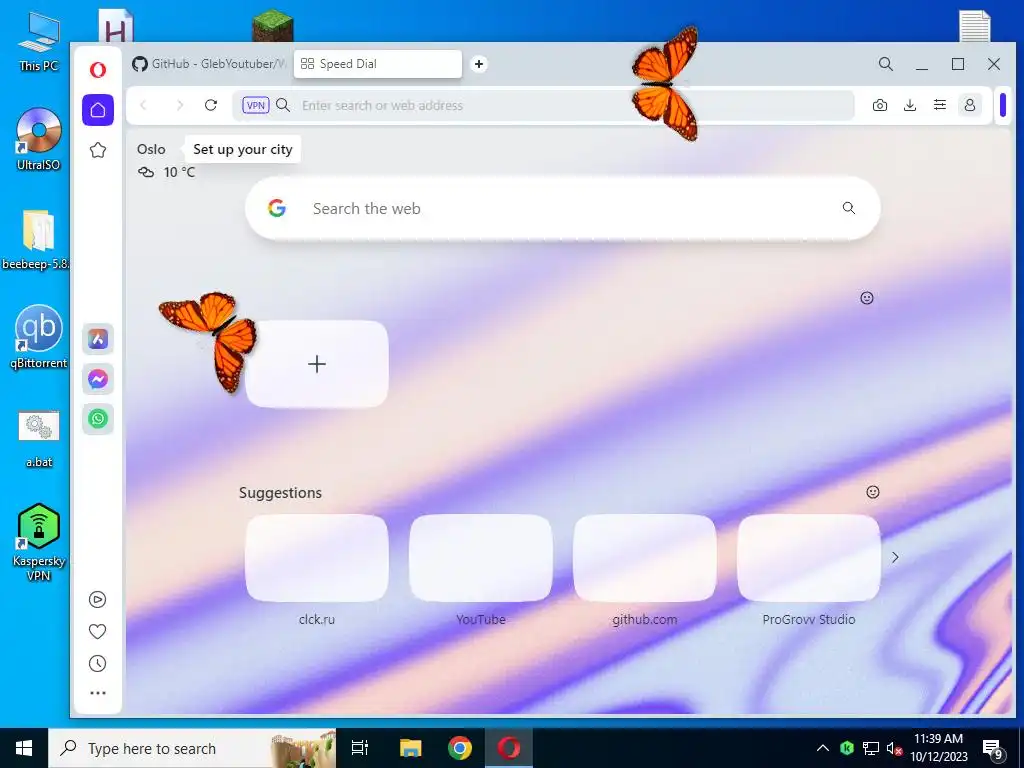
Task: Open a new tab with the plus button
Action: 479,64
